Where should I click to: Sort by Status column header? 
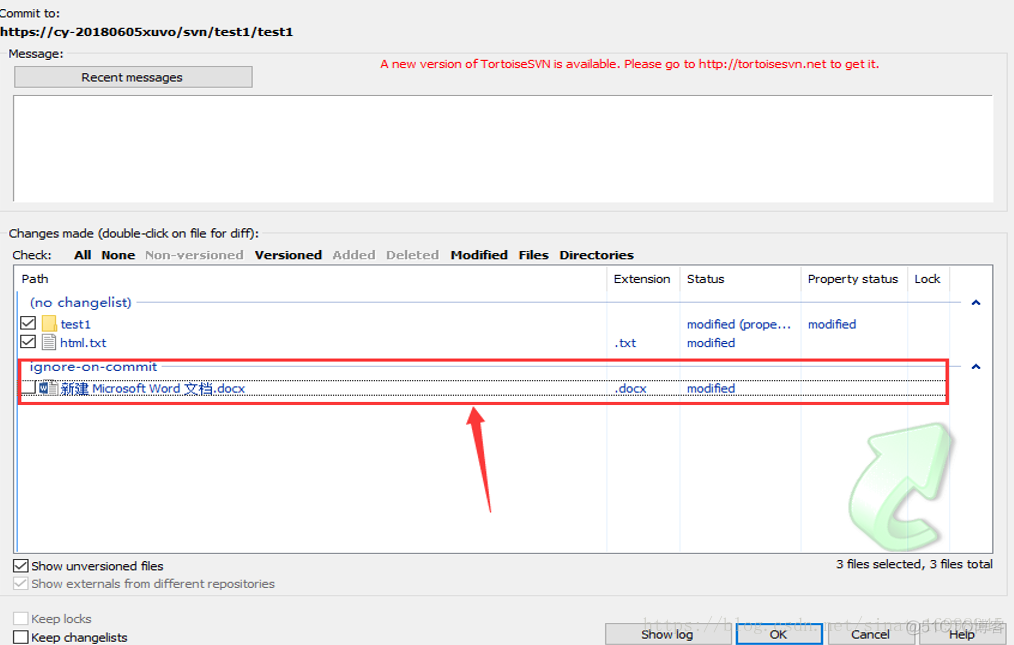[740, 279]
